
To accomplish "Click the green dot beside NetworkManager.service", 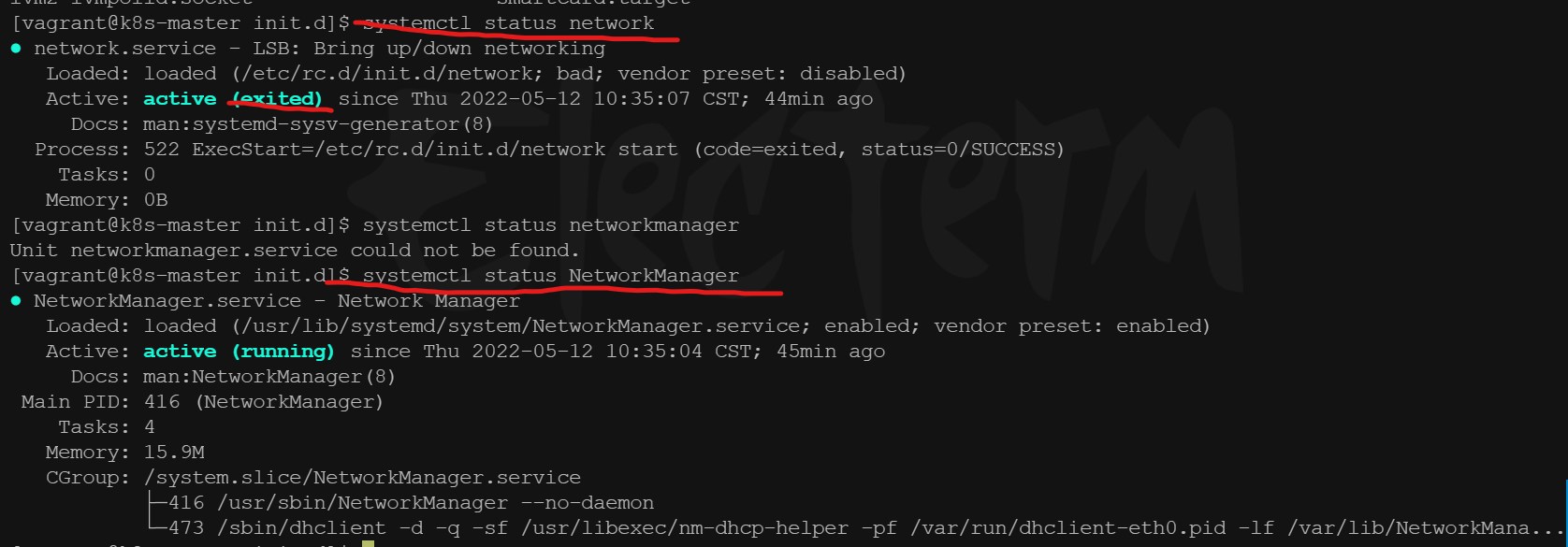I will 16,300.
